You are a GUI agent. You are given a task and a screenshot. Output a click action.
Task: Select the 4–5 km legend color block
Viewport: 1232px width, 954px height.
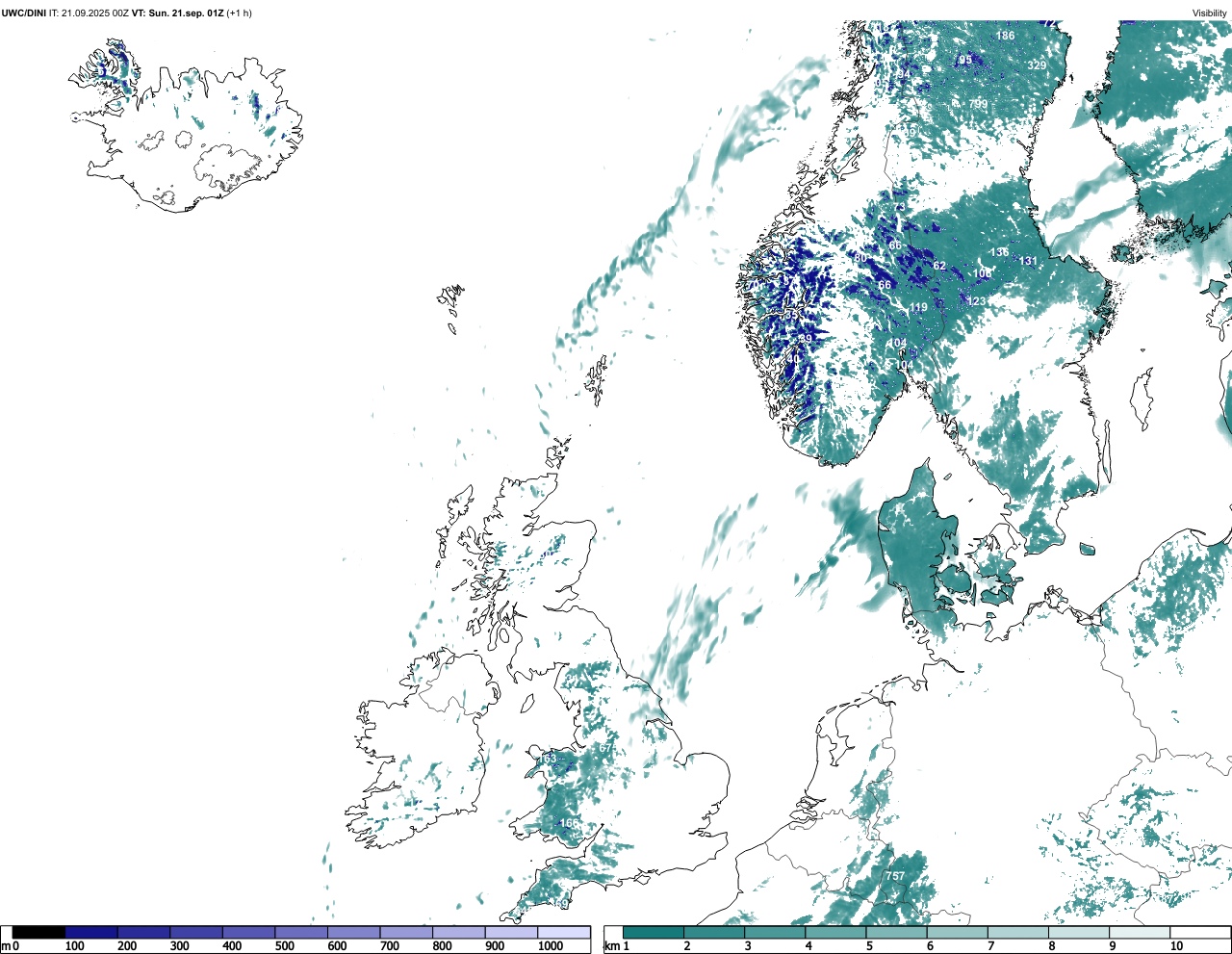coord(835,932)
